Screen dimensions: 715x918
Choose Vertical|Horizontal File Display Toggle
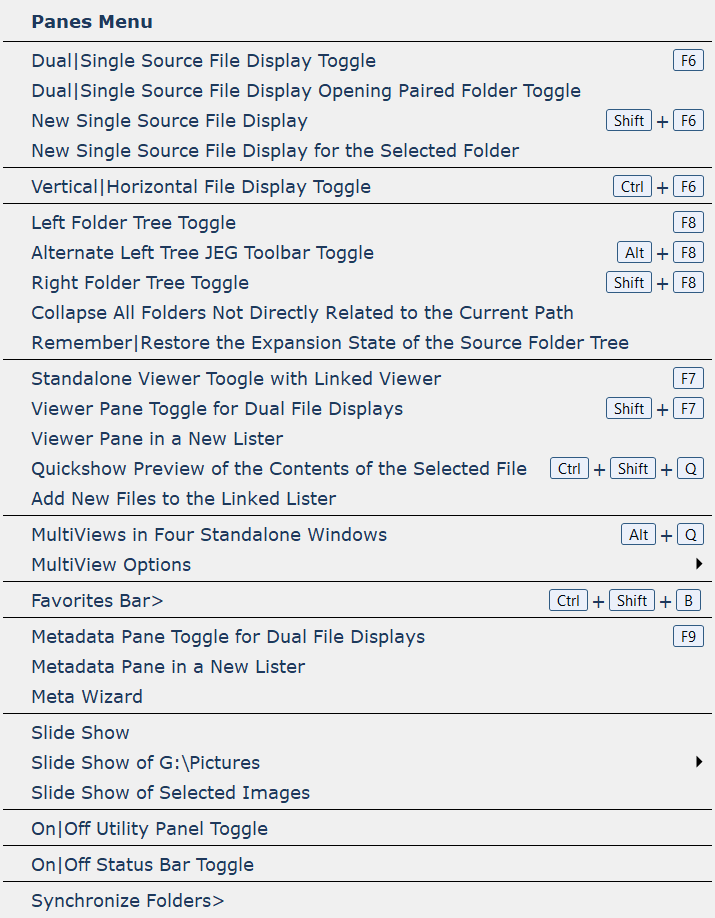click(x=200, y=187)
